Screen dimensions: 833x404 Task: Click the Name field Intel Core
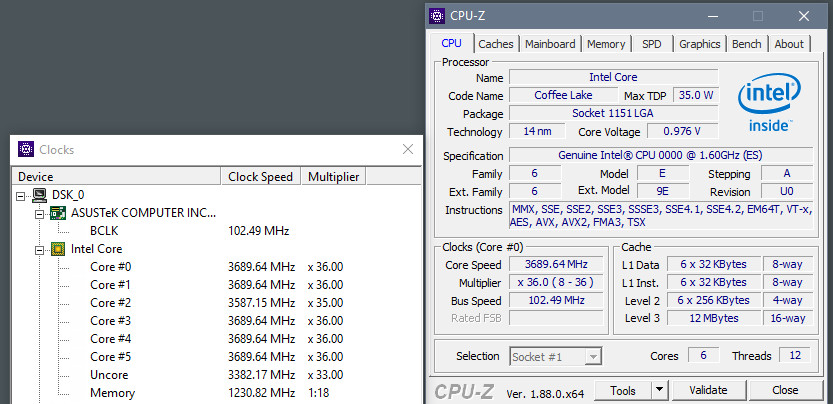click(614, 77)
